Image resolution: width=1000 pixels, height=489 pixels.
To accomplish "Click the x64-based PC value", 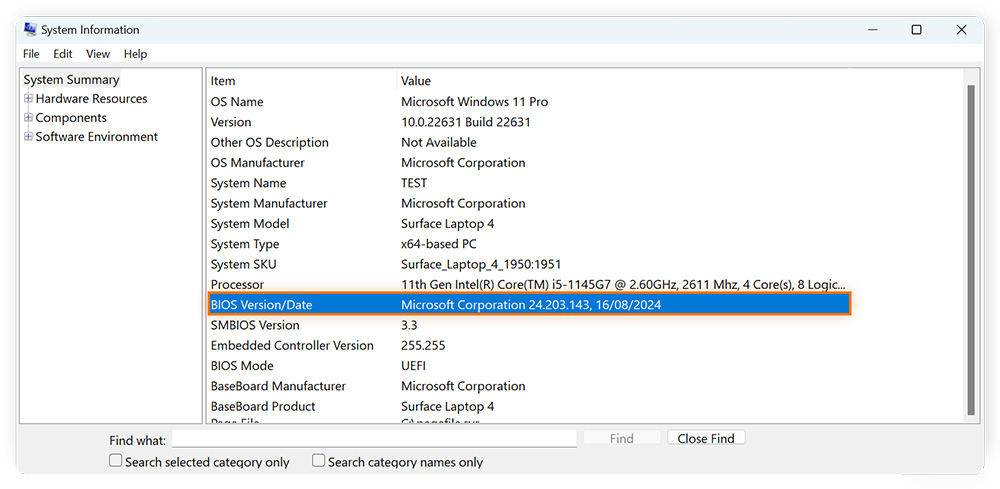I will 439,245.
